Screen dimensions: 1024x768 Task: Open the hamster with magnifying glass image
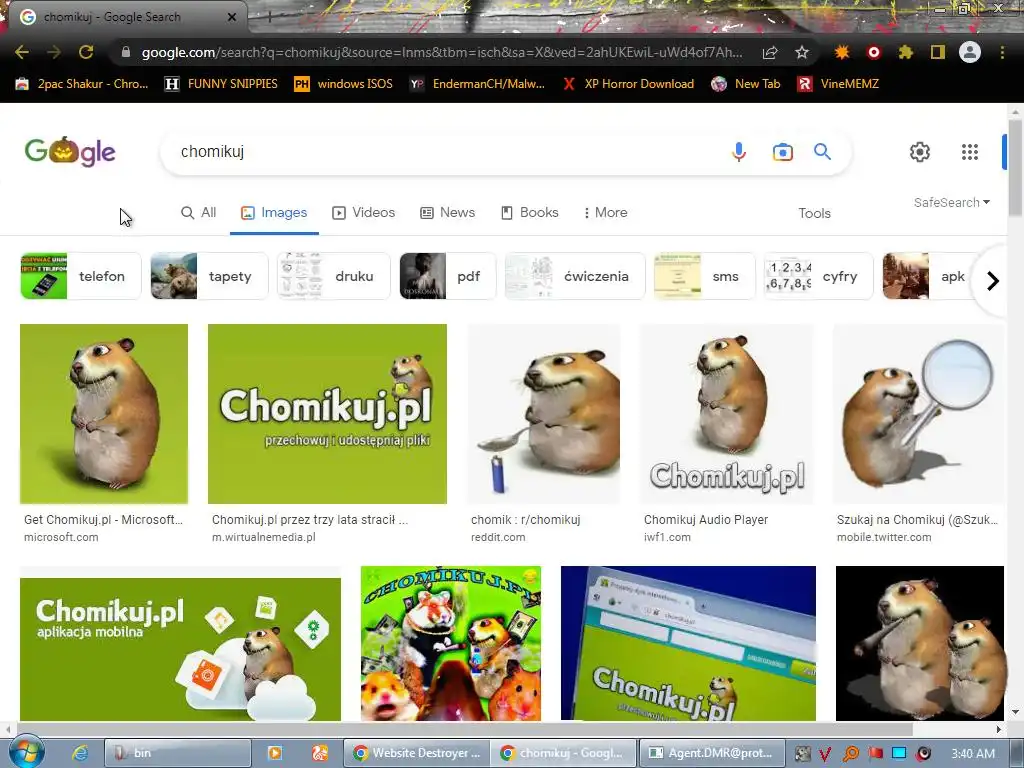point(919,414)
